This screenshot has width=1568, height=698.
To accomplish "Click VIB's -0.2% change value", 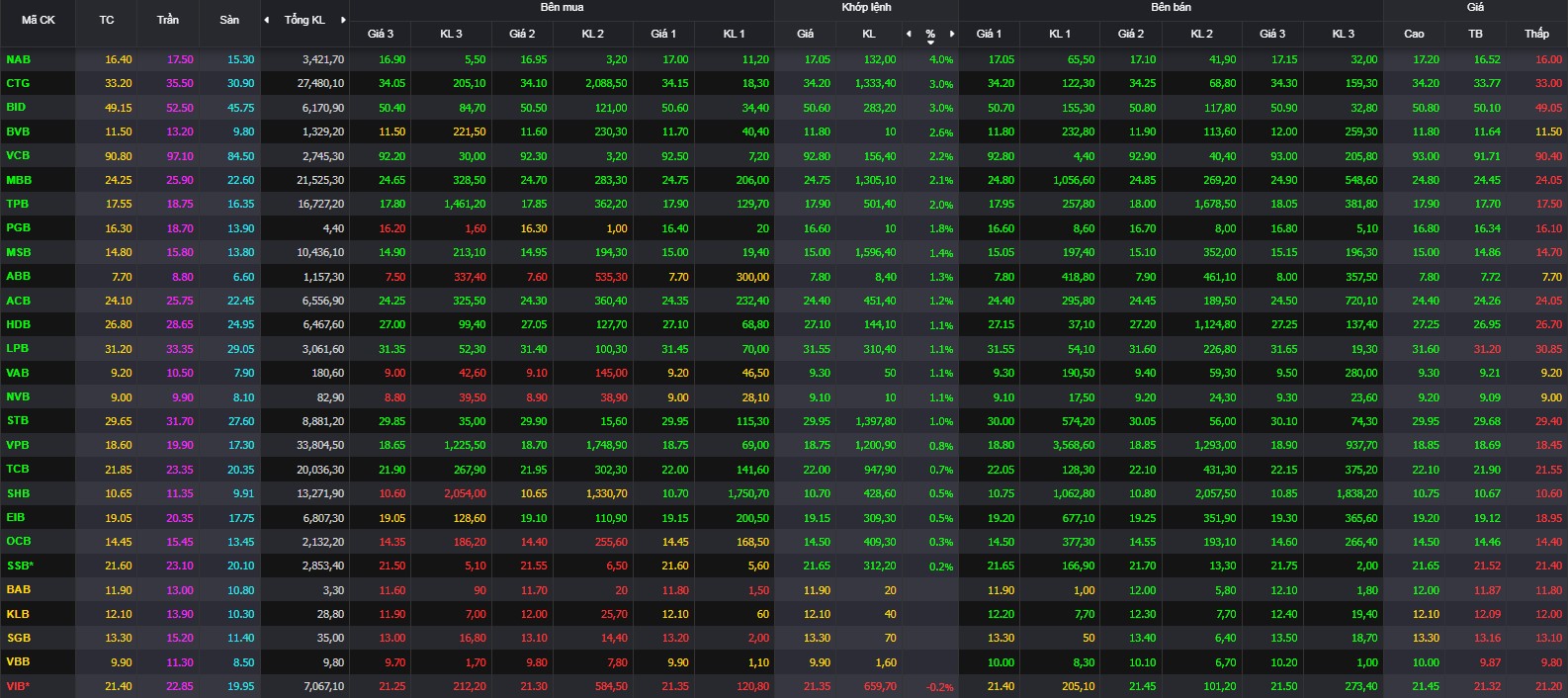I will pos(939,687).
